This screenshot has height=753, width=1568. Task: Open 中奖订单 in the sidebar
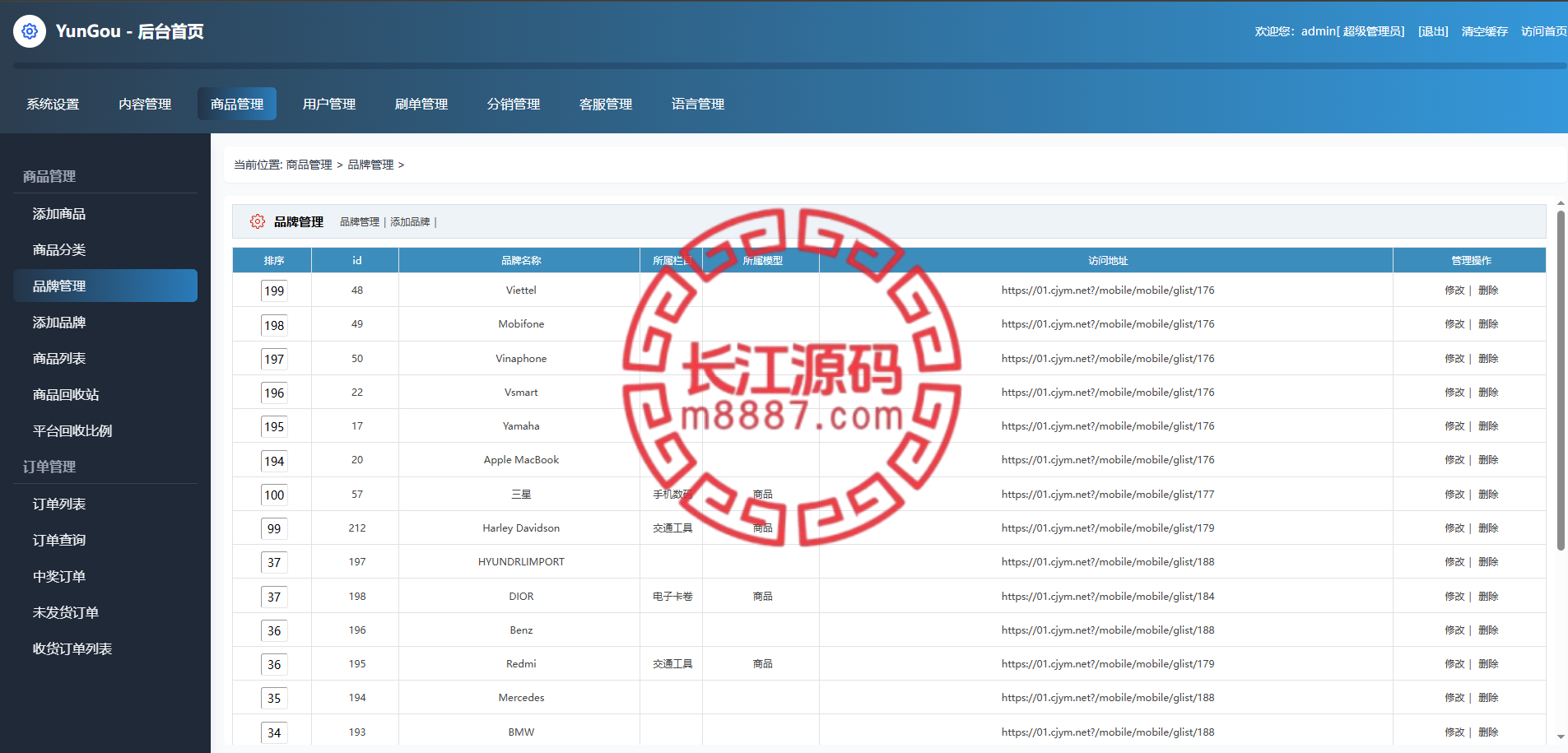point(105,576)
